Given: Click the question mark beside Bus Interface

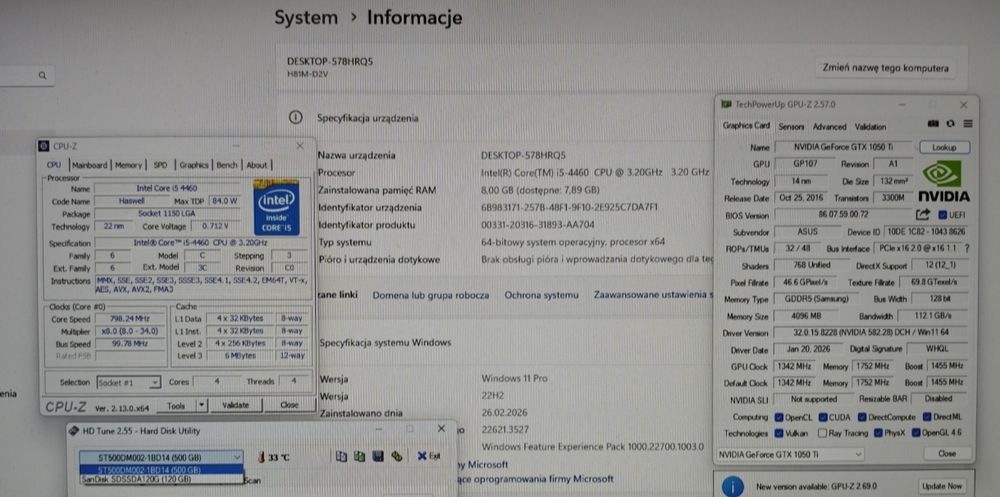Looking at the screenshot, I should point(967,248).
